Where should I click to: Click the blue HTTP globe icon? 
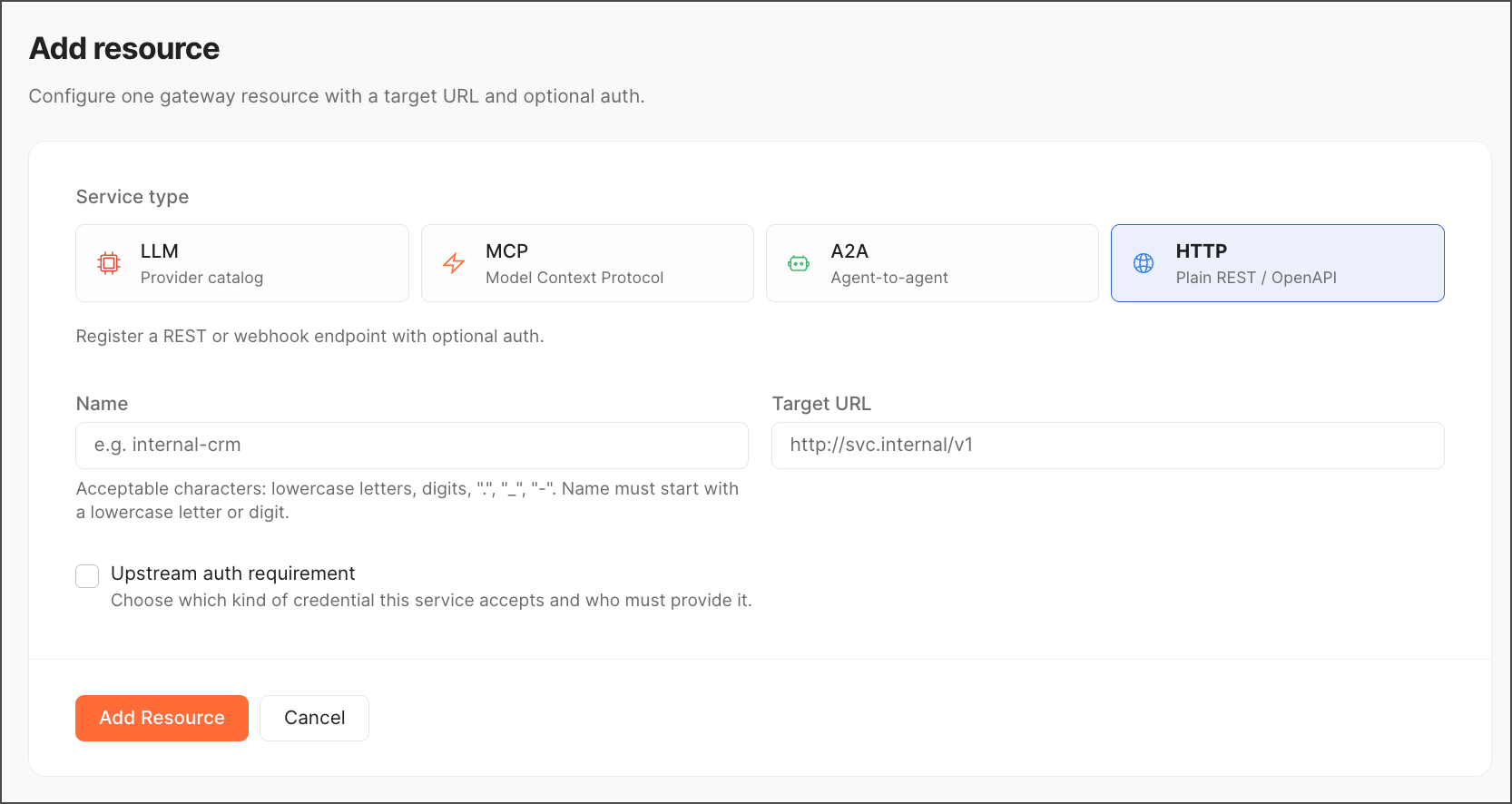(x=1144, y=263)
